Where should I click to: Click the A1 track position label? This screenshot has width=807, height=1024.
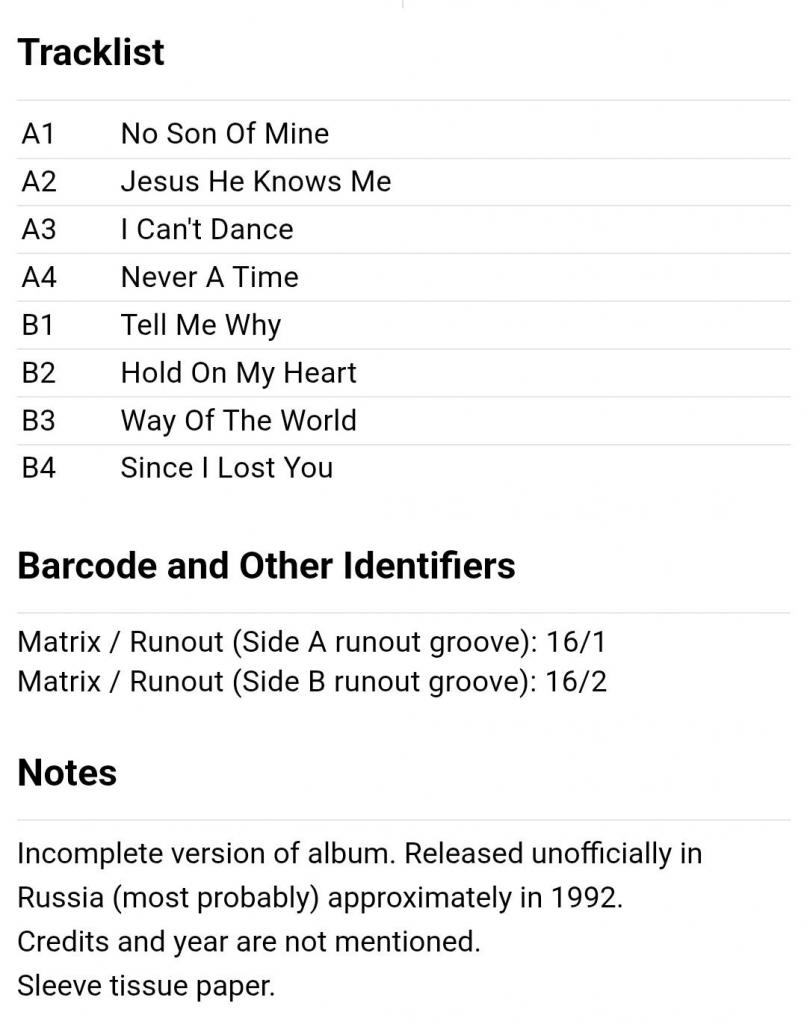[39, 134]
